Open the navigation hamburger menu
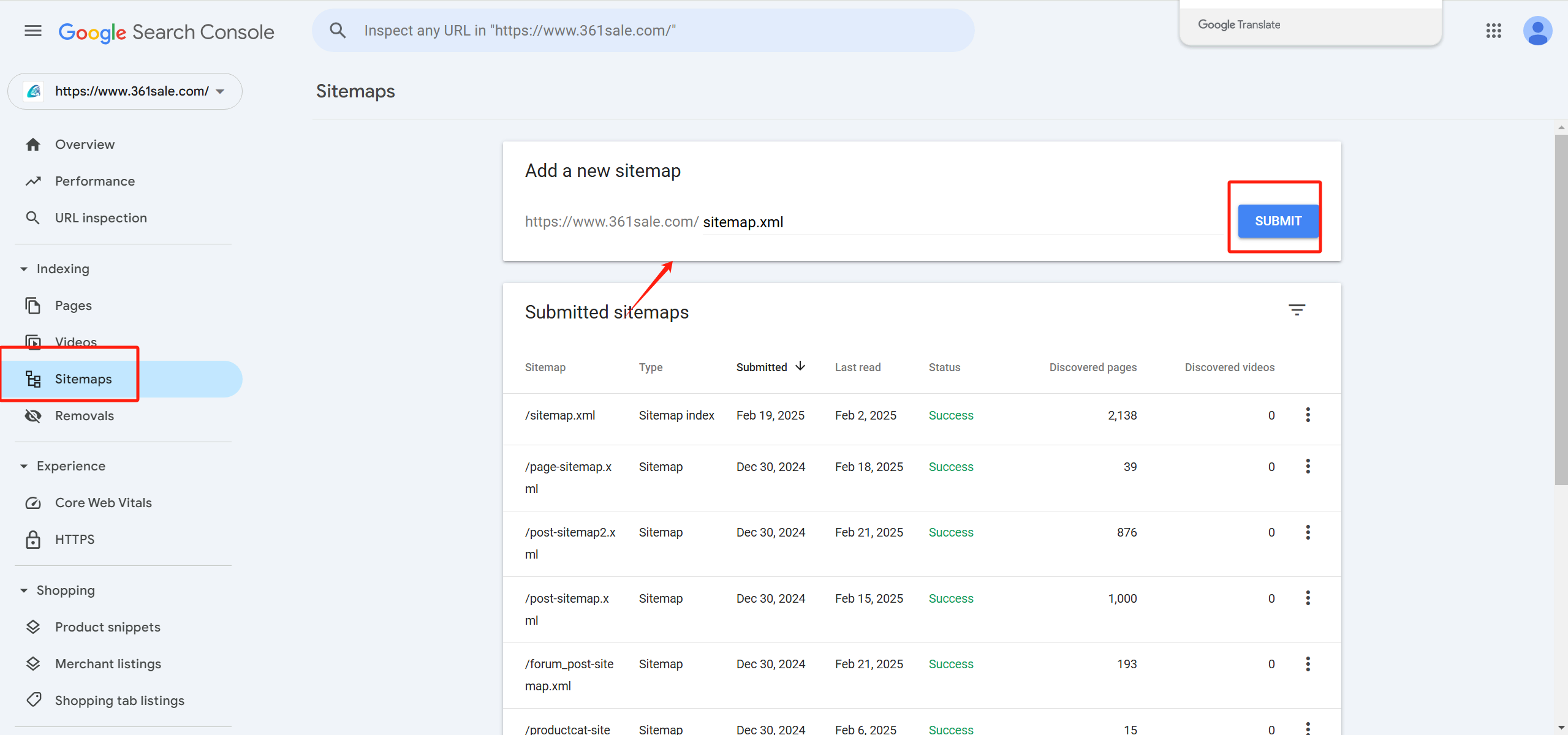The width and height of the screenshot is (1568, 735). pos(32,30)
